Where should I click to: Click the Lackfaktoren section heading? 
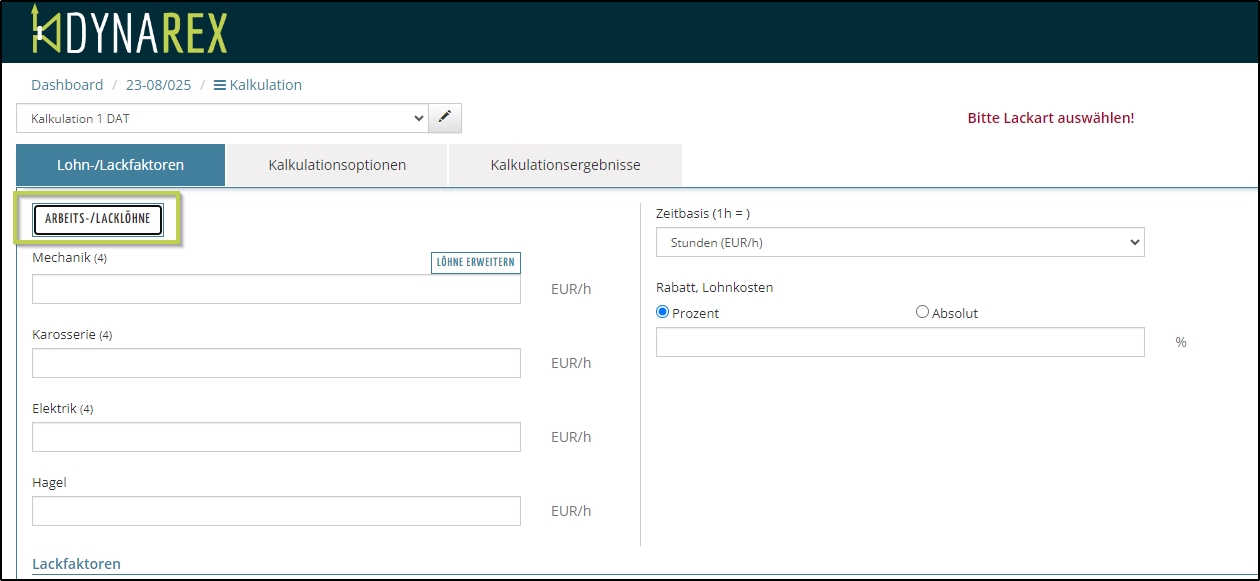pyautogui.click(x=76, y=564)
